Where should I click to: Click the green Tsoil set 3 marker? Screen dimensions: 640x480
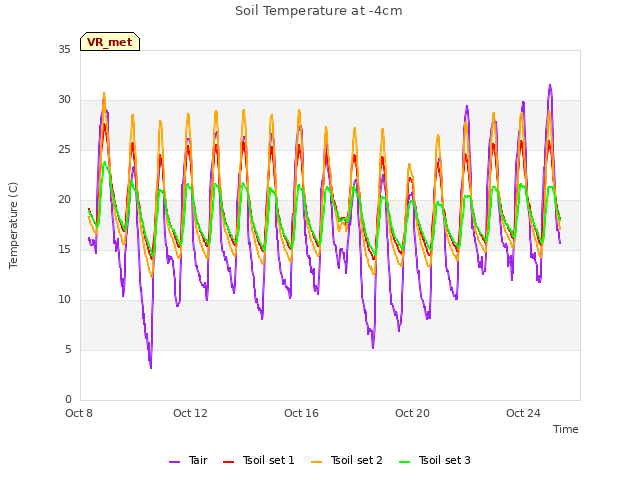405,462
